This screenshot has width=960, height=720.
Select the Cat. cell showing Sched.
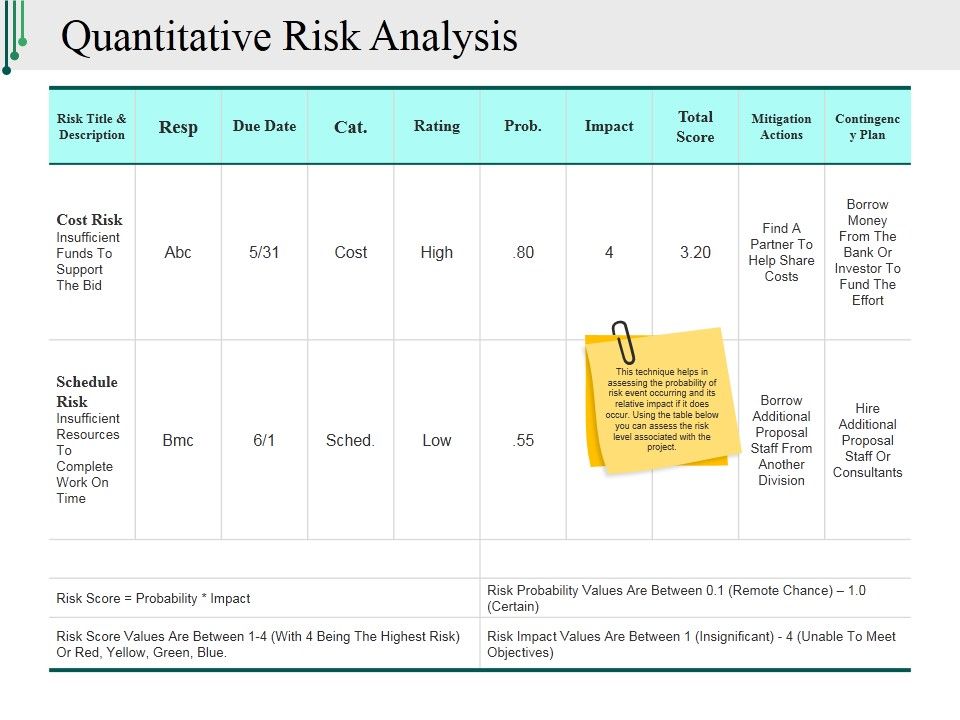pyautogui.click(x=351, y=440)
